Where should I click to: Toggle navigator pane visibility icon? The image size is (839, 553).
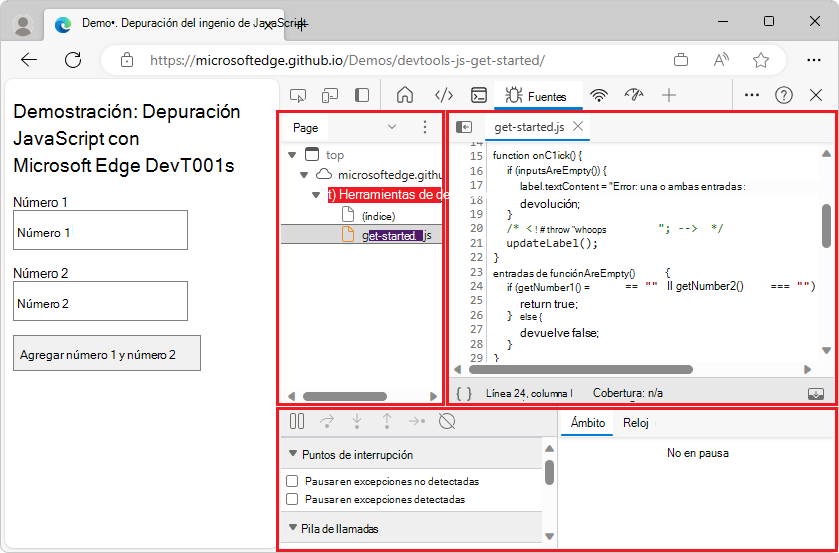point(464,127)
